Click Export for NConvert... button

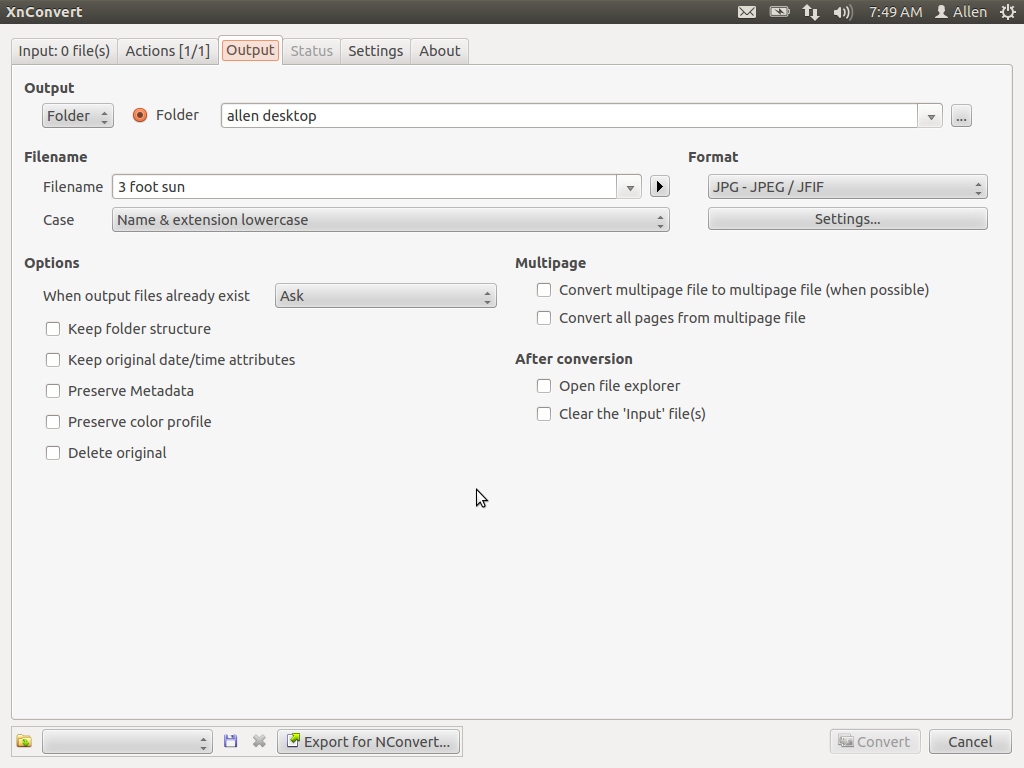pos(368,741)
